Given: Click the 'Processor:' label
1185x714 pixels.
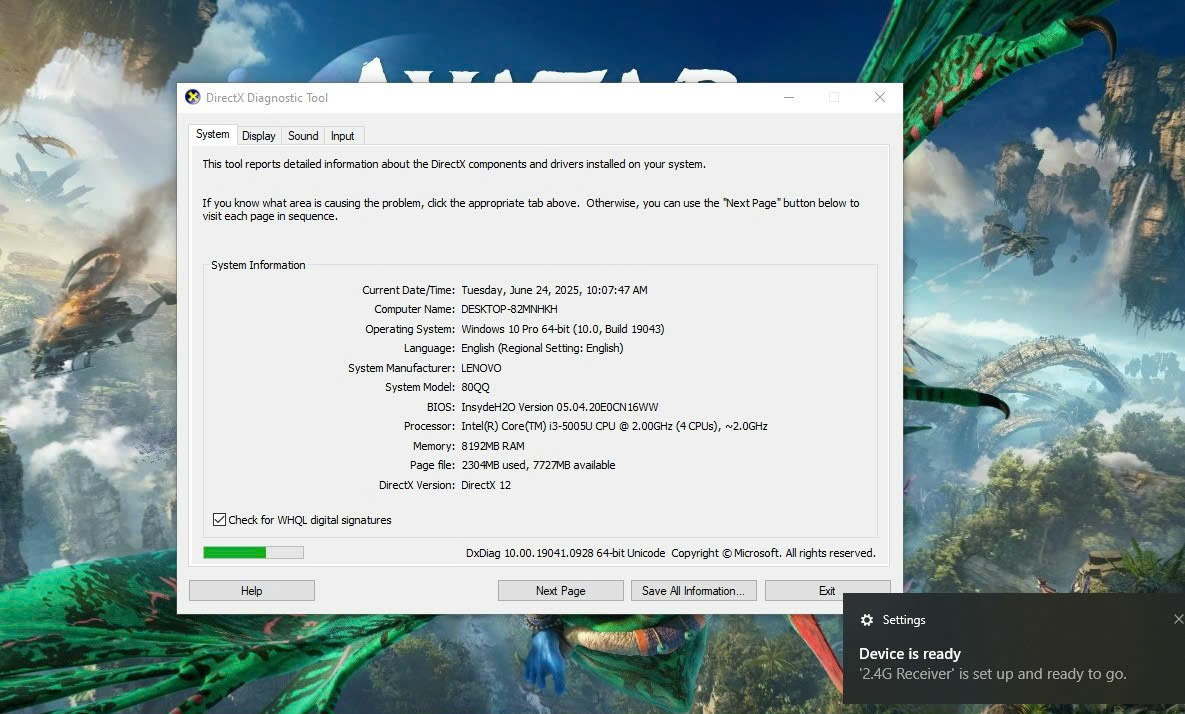Looking at the screenshot, I should (429, 426).
